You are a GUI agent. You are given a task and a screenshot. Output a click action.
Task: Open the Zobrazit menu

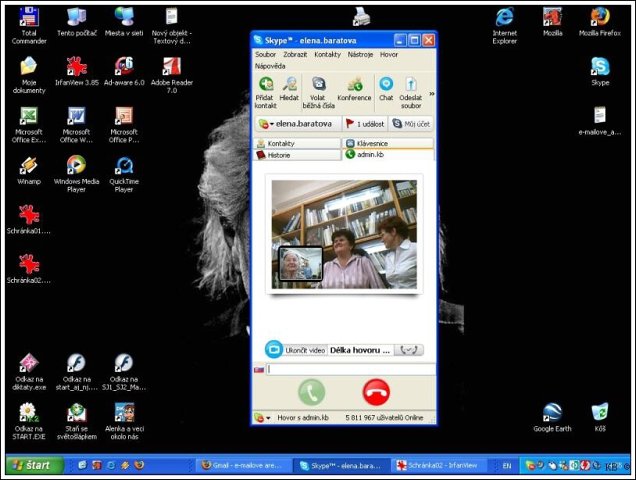295,54
